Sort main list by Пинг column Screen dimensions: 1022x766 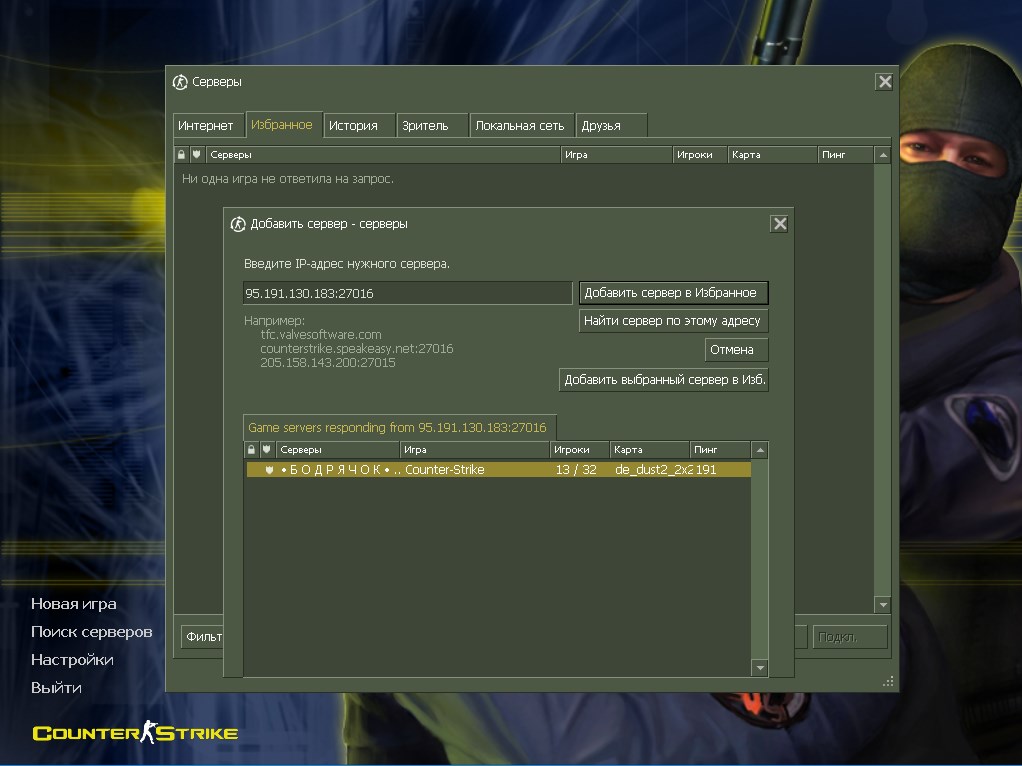pyautogui.click(x=845, y=155)
